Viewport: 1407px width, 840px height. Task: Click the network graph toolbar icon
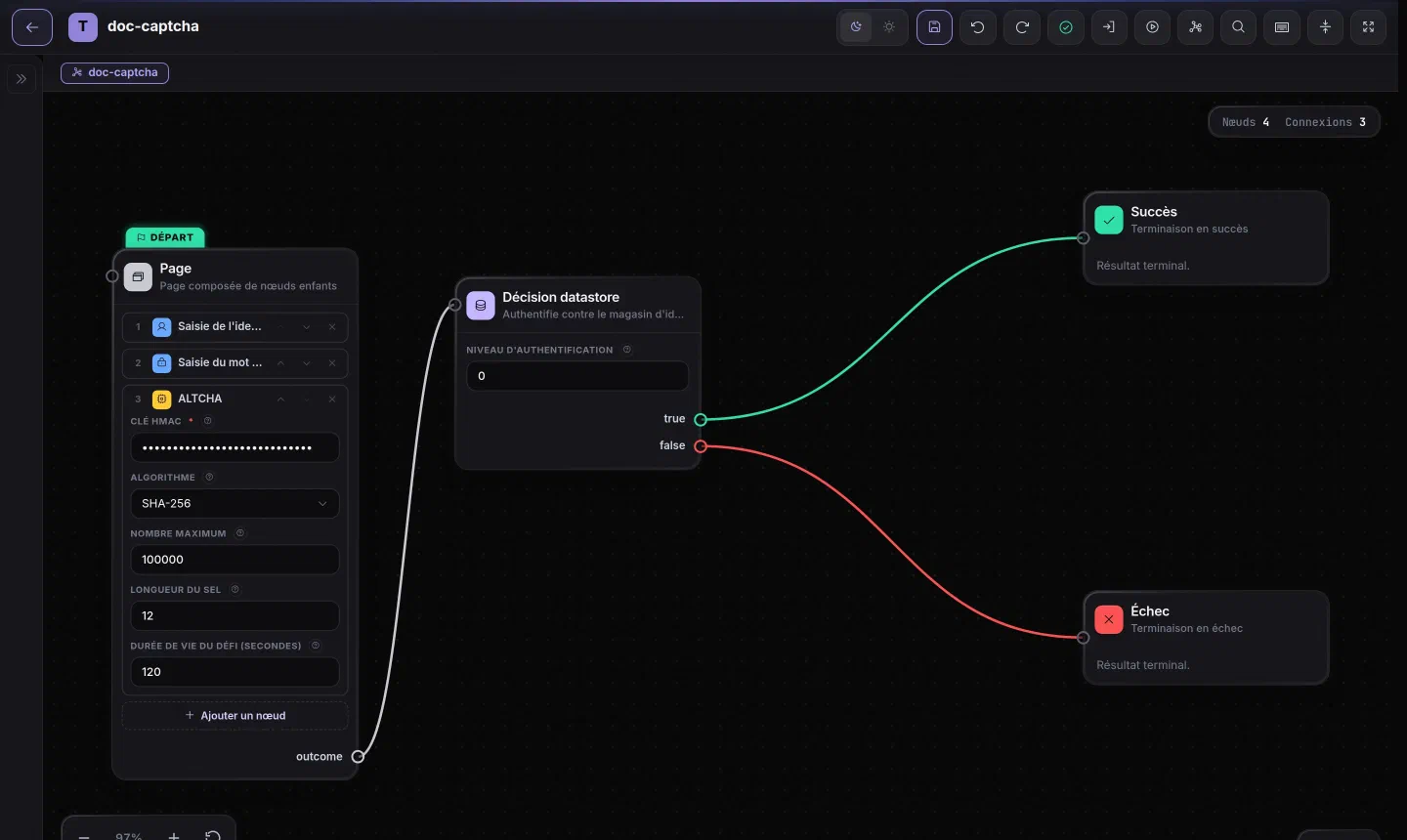pos(1195,27)
